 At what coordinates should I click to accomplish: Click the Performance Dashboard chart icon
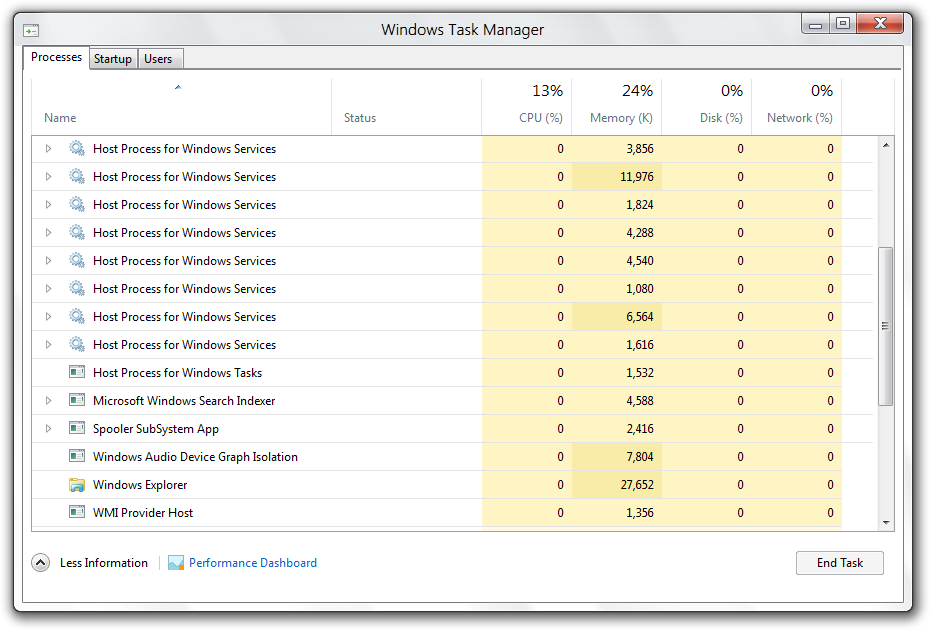coord(176,563)
